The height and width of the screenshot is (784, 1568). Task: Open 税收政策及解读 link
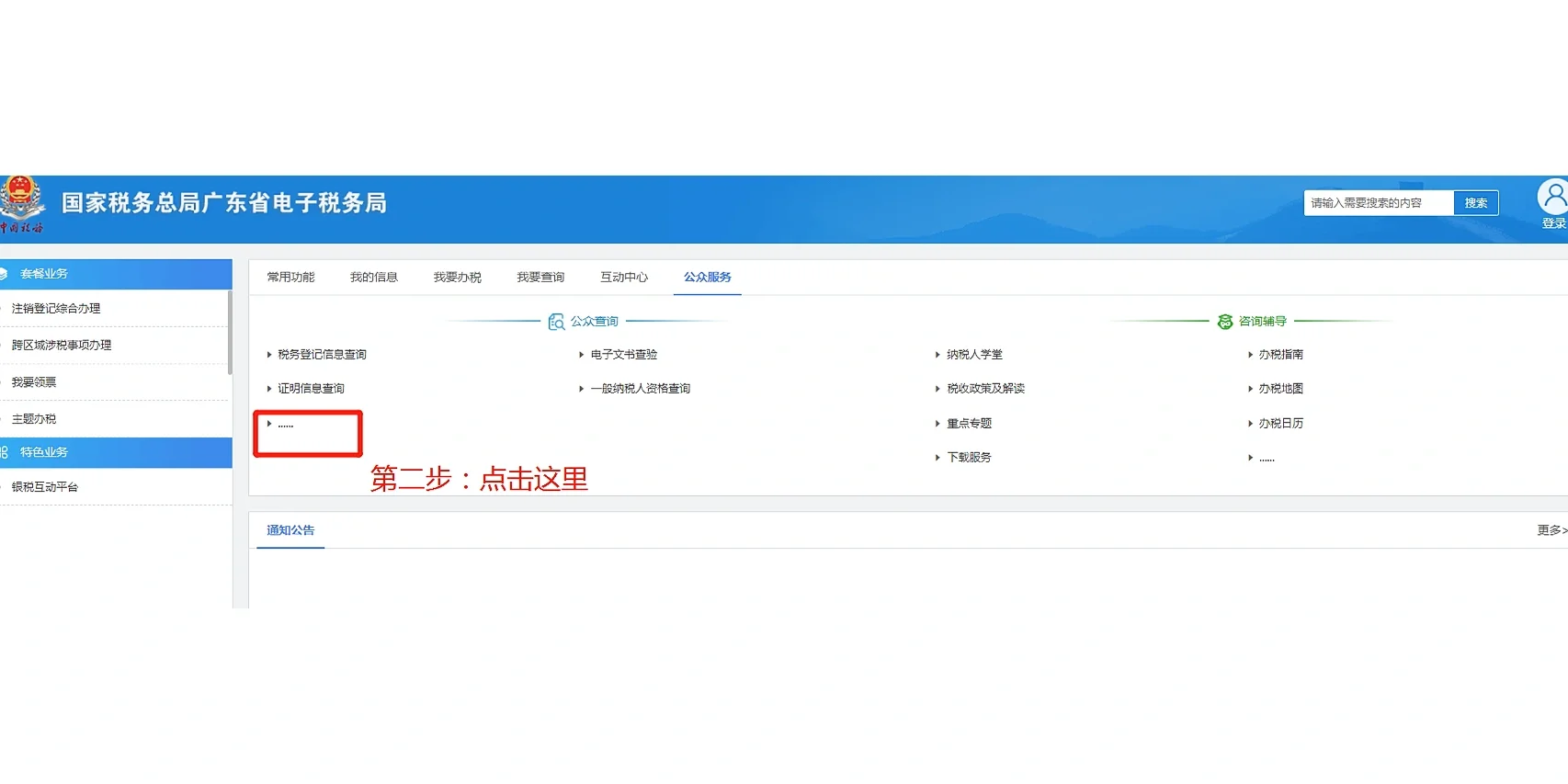point(986,389)
